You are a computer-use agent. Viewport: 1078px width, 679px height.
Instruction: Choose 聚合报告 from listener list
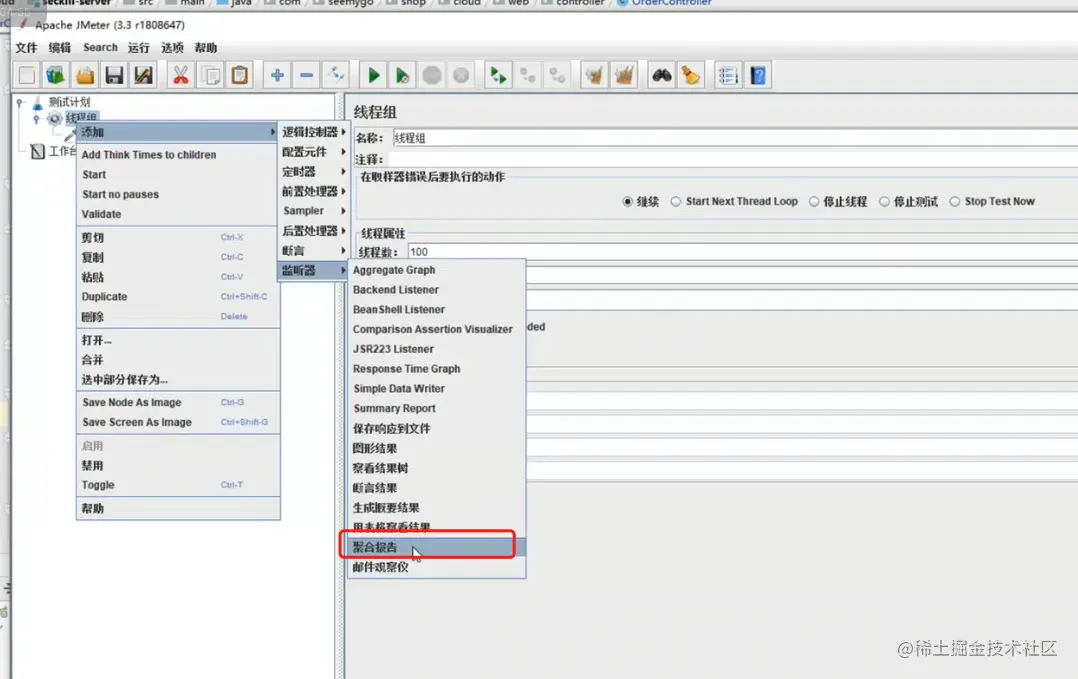click(437, 548)
